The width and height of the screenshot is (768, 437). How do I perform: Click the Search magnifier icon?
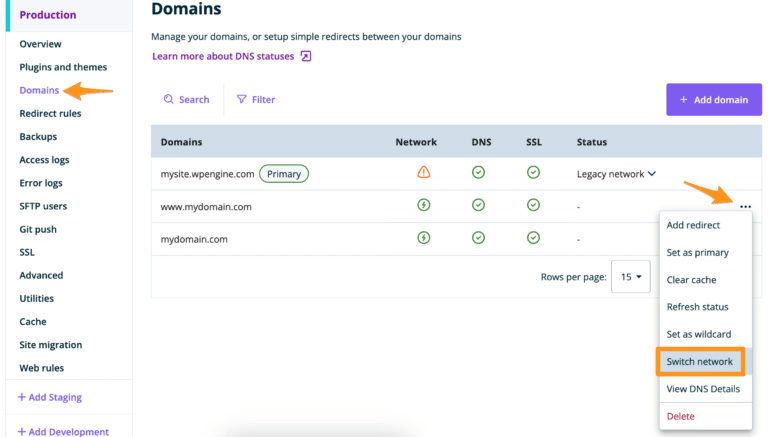169,100
